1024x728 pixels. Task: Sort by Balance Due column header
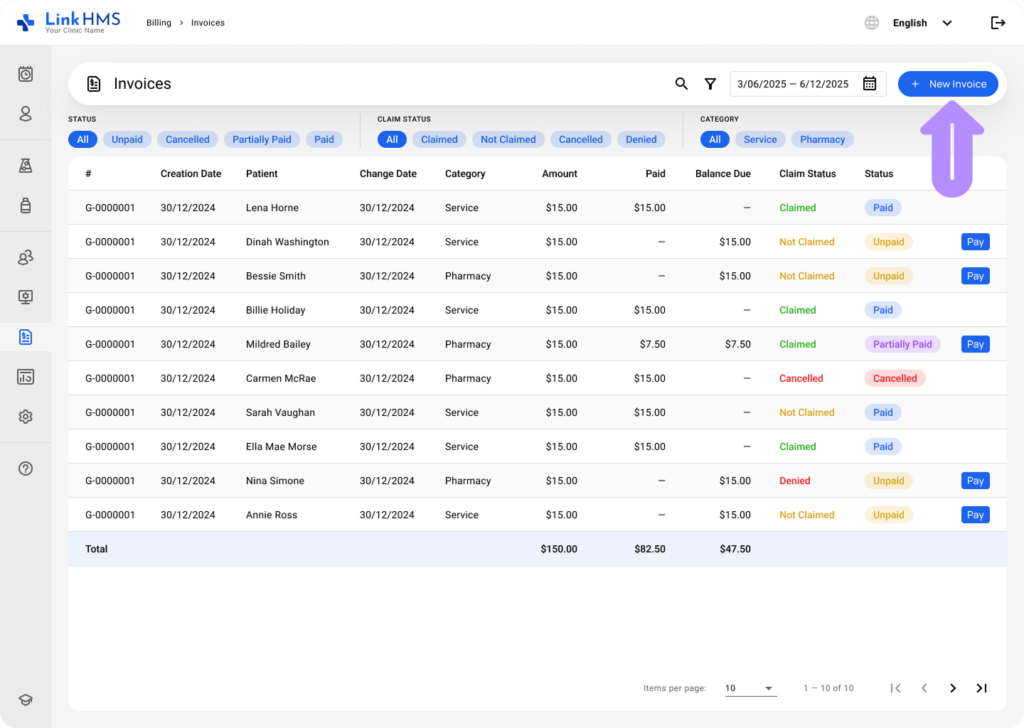pos(722,174)
